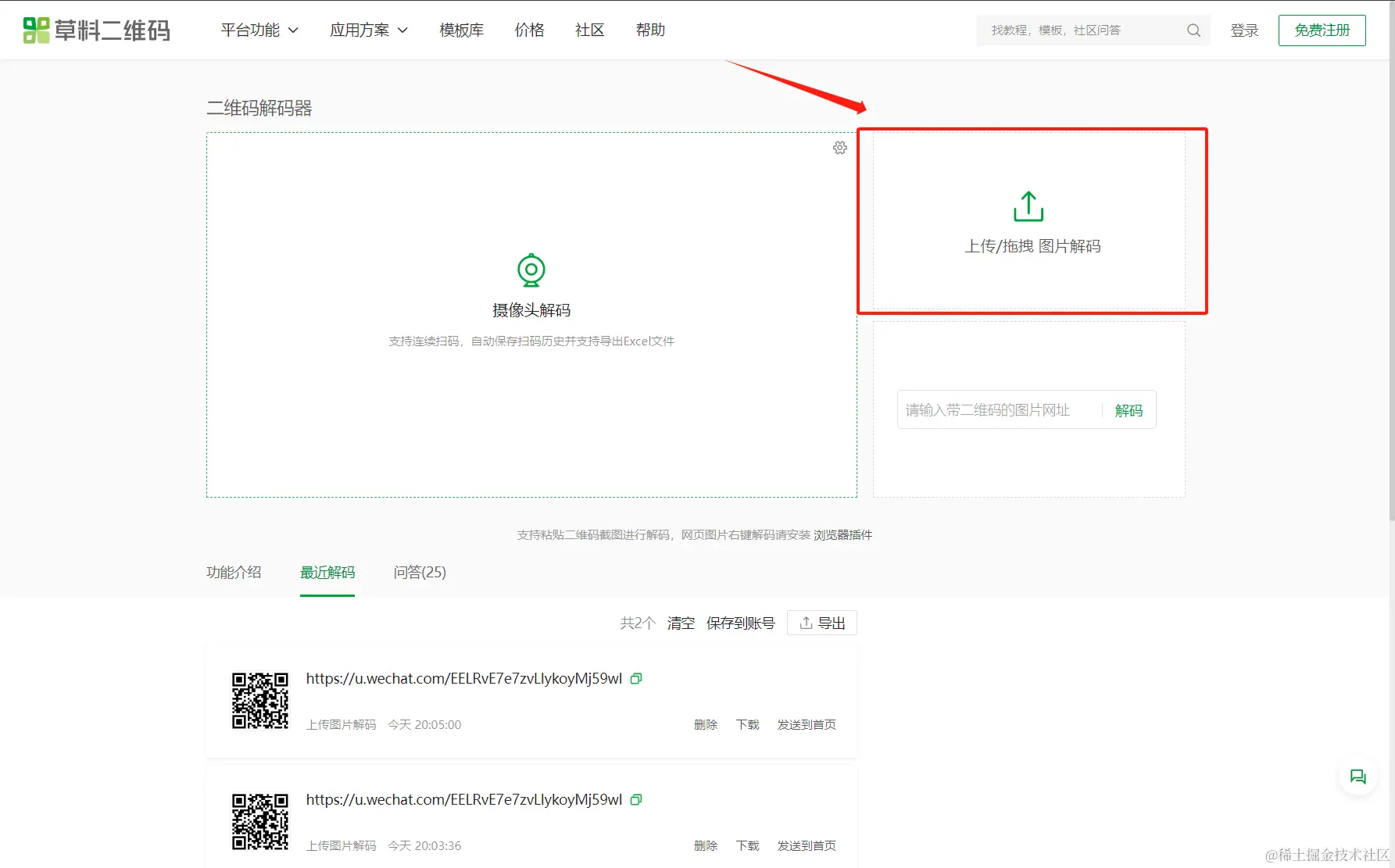Image resolution: width=1395 pixels, height=868 pixels.
Task: Click 下载 on the 20:03:36 entry
Action: point(748,846)
